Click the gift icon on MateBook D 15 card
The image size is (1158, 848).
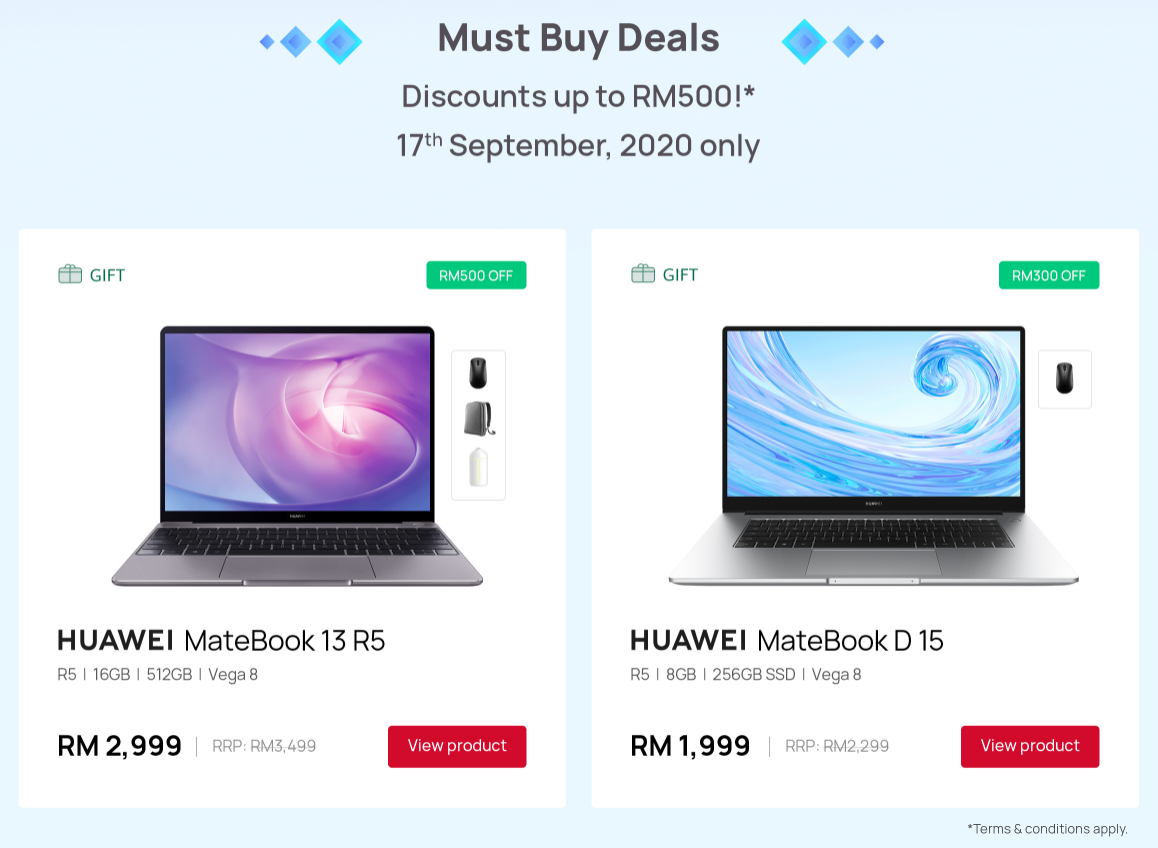click(x=642, y=274)
